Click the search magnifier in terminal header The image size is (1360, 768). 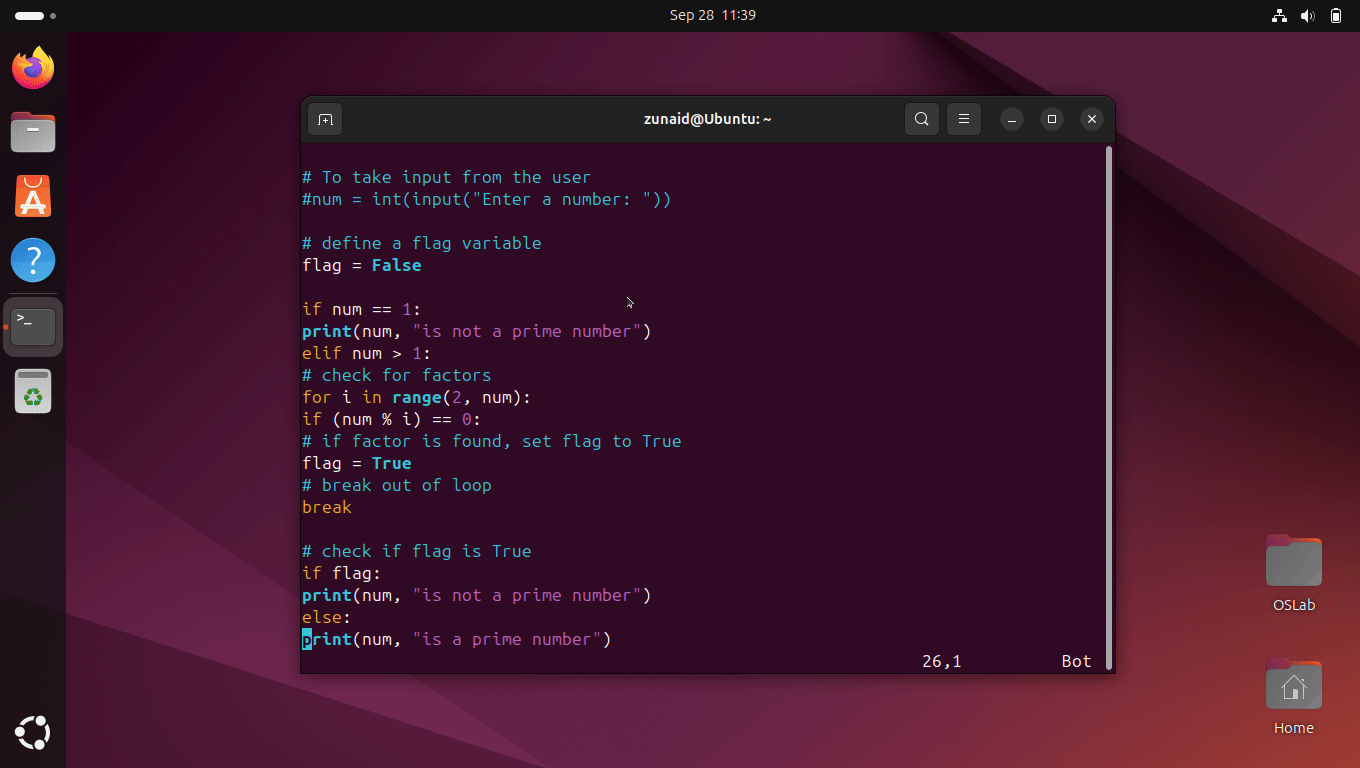921,118
